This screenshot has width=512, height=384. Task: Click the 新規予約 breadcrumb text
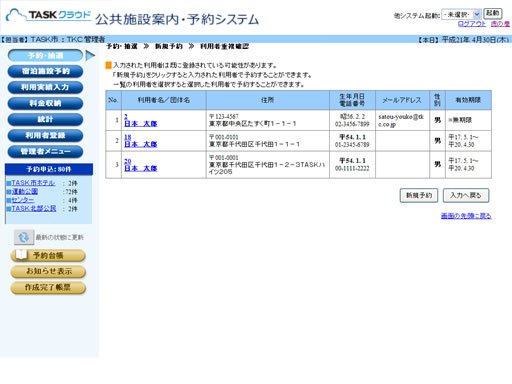click(x=169, y=46)
